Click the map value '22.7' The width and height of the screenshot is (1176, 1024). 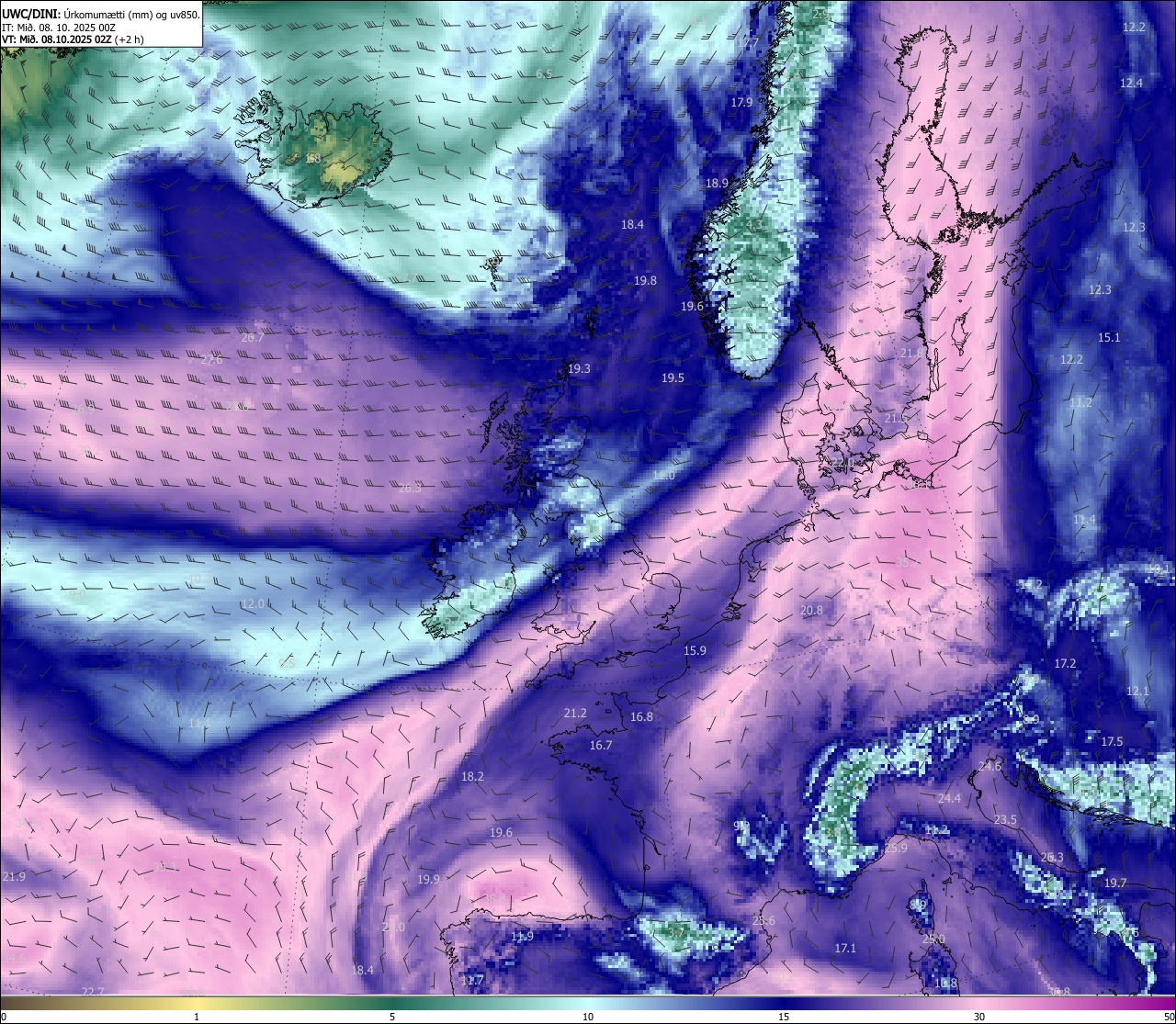(x=93, y=992)
